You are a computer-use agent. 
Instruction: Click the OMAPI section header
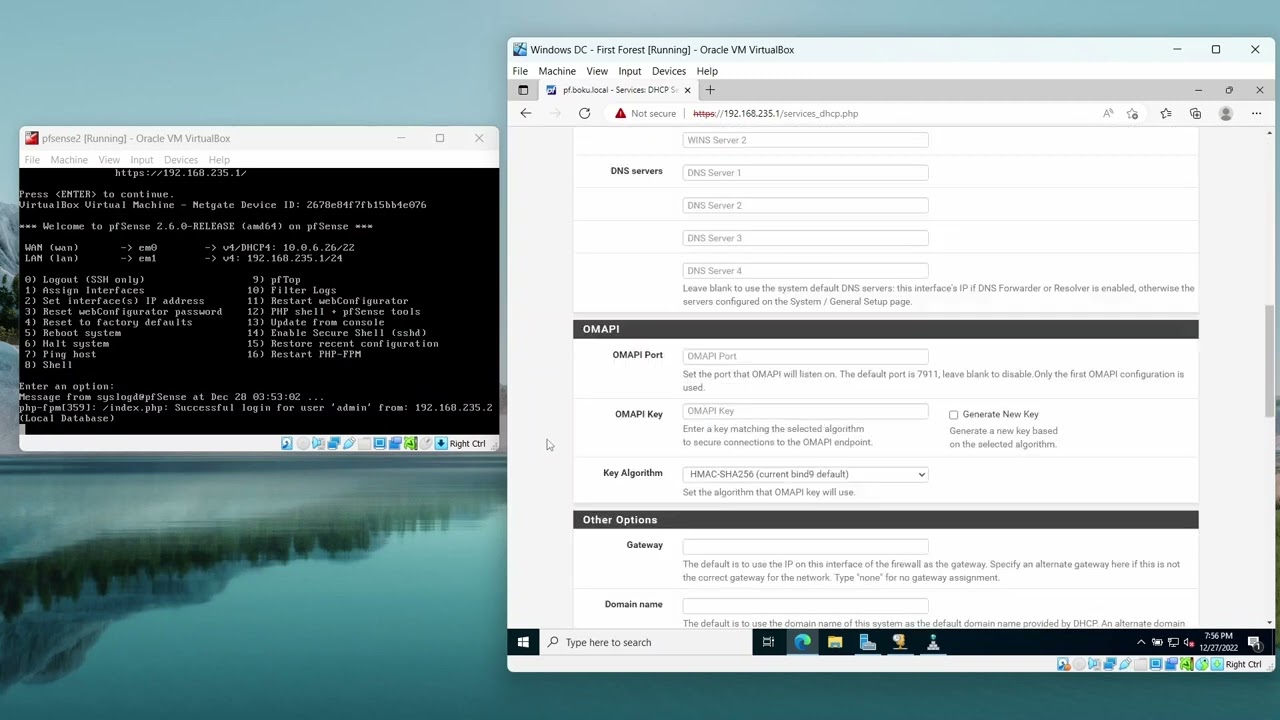(x=885, y=329)
